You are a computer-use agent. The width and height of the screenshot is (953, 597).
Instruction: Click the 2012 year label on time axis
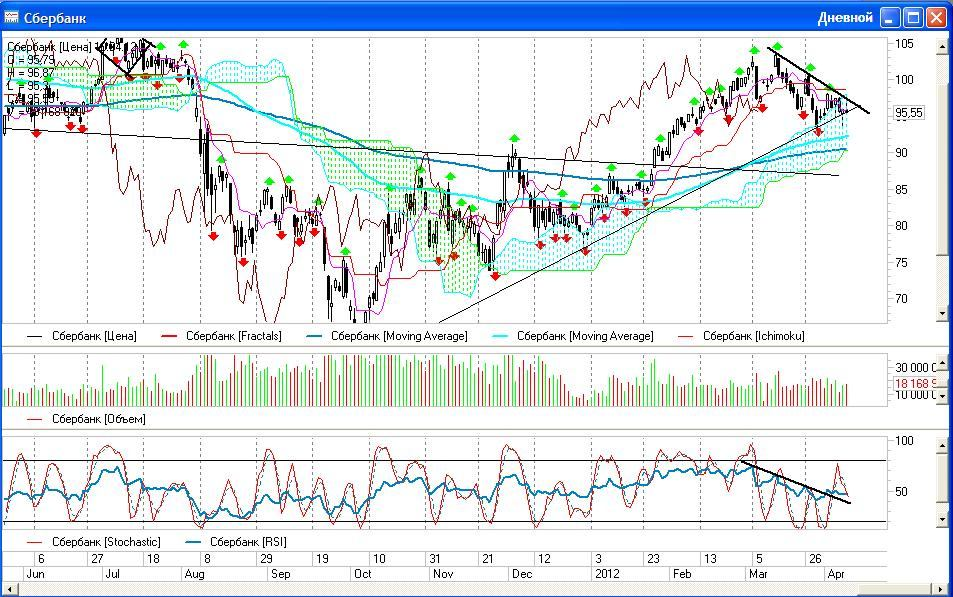607,573
